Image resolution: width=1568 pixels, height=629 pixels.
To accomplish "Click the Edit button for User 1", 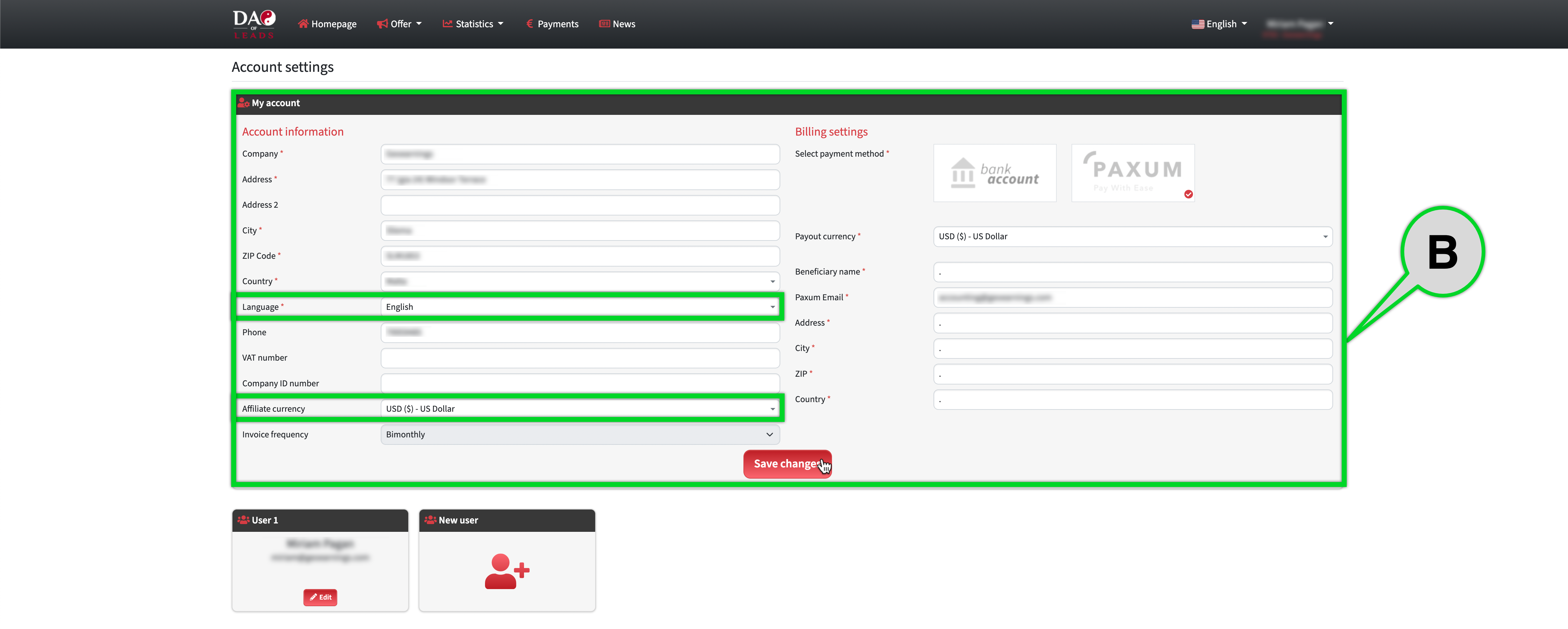I will (320, 597).
